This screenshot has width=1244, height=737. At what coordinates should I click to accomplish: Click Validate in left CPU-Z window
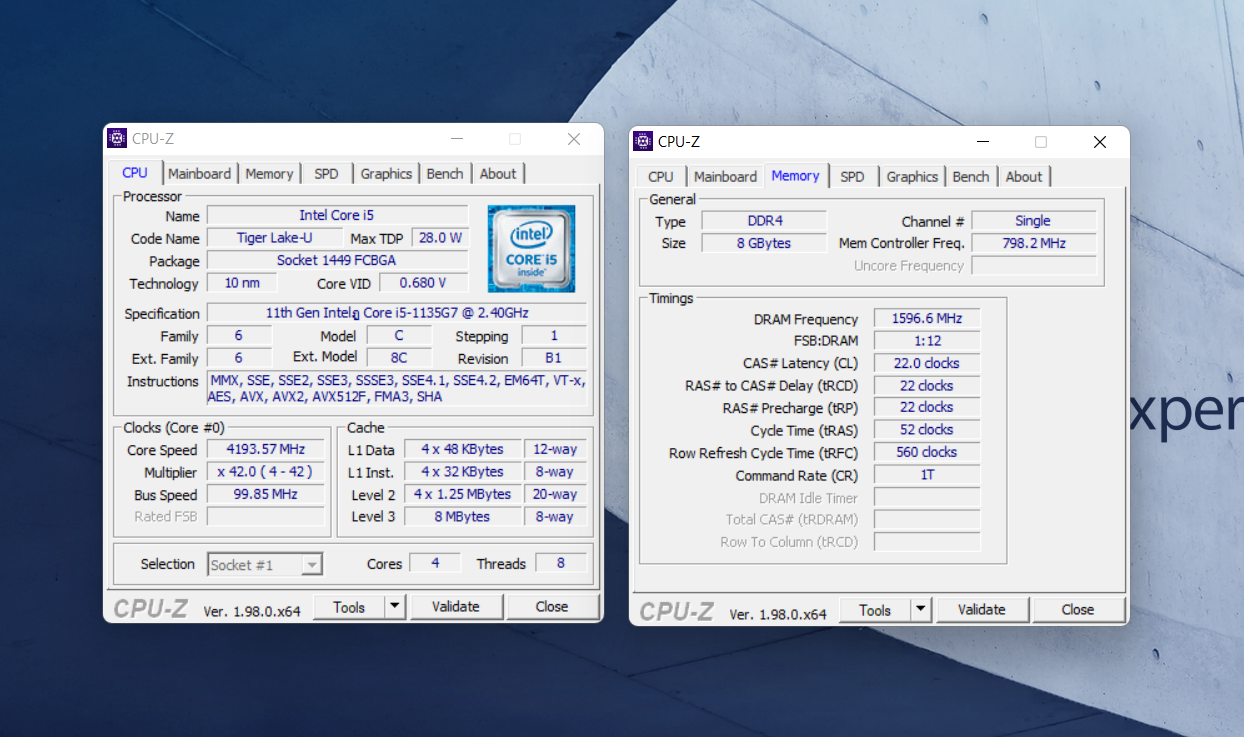point(456,607)
